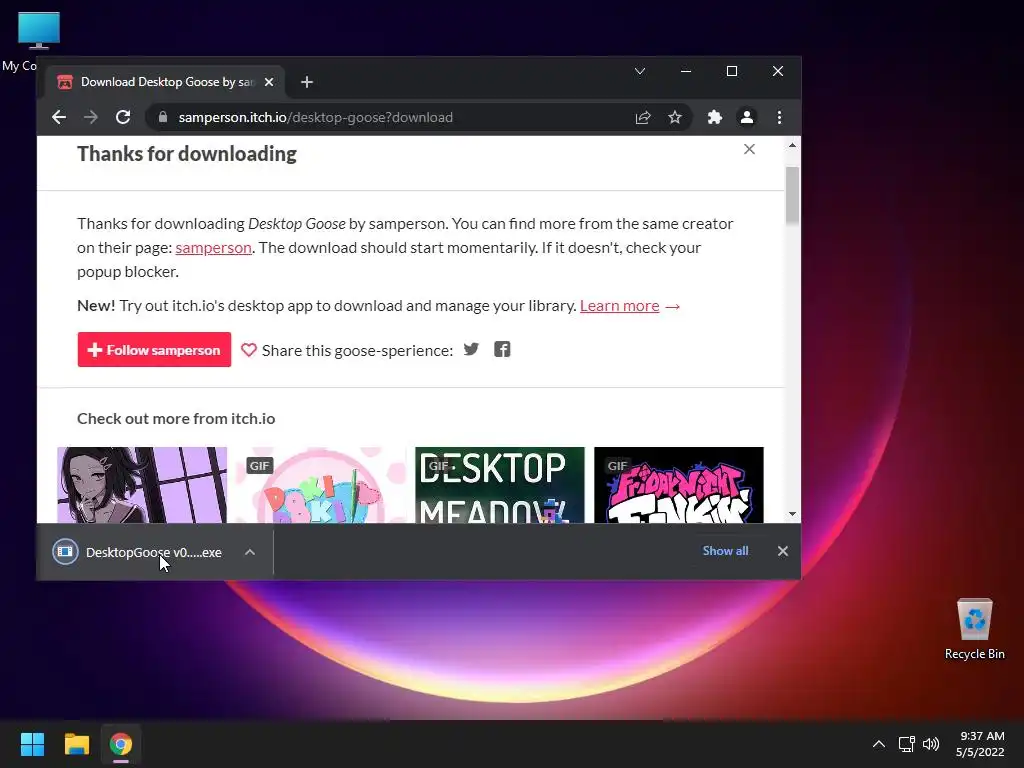This screenshot has width=1024, height=768.
Task: Click the forward navigation arrow
Action: pos(91,118)
